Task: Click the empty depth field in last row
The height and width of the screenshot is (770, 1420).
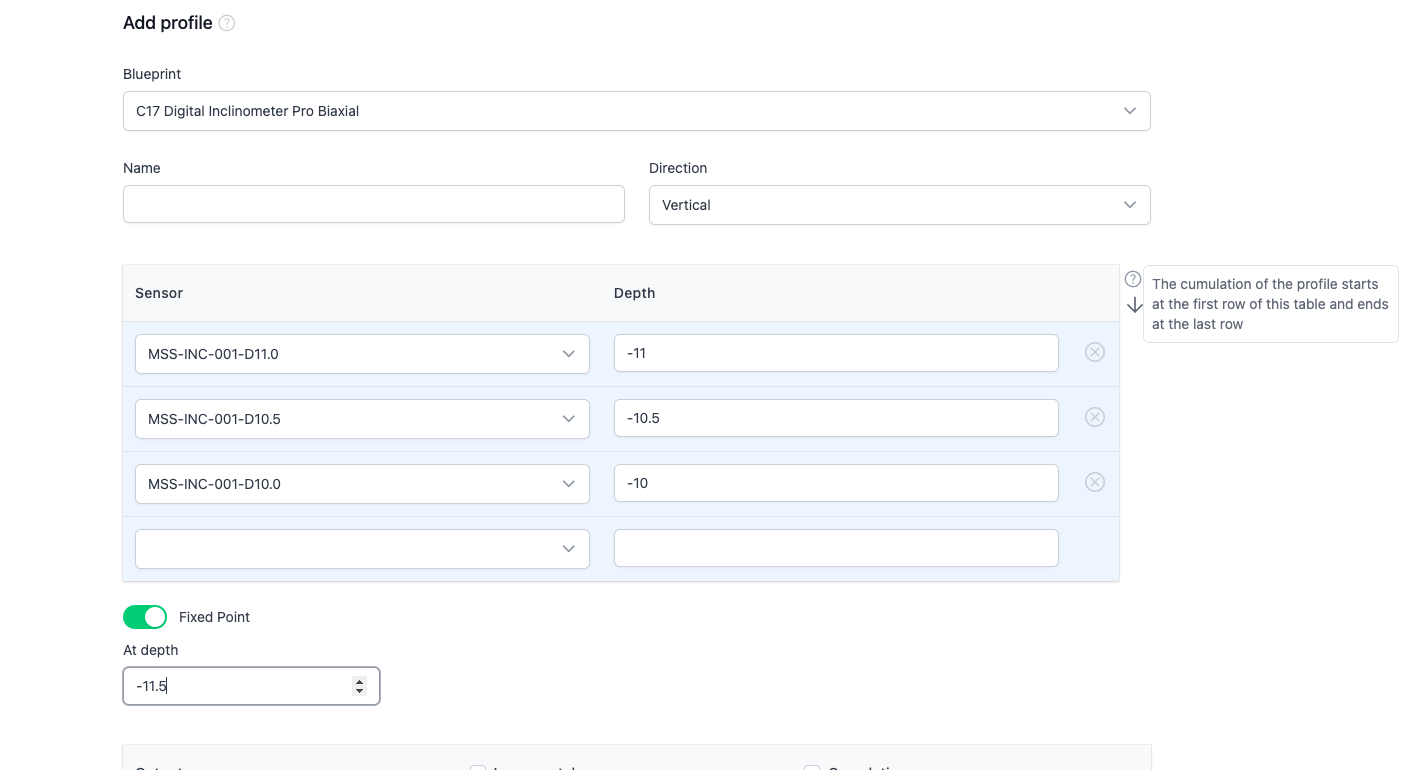Action: pyautogui.click(x=835, y=548)
